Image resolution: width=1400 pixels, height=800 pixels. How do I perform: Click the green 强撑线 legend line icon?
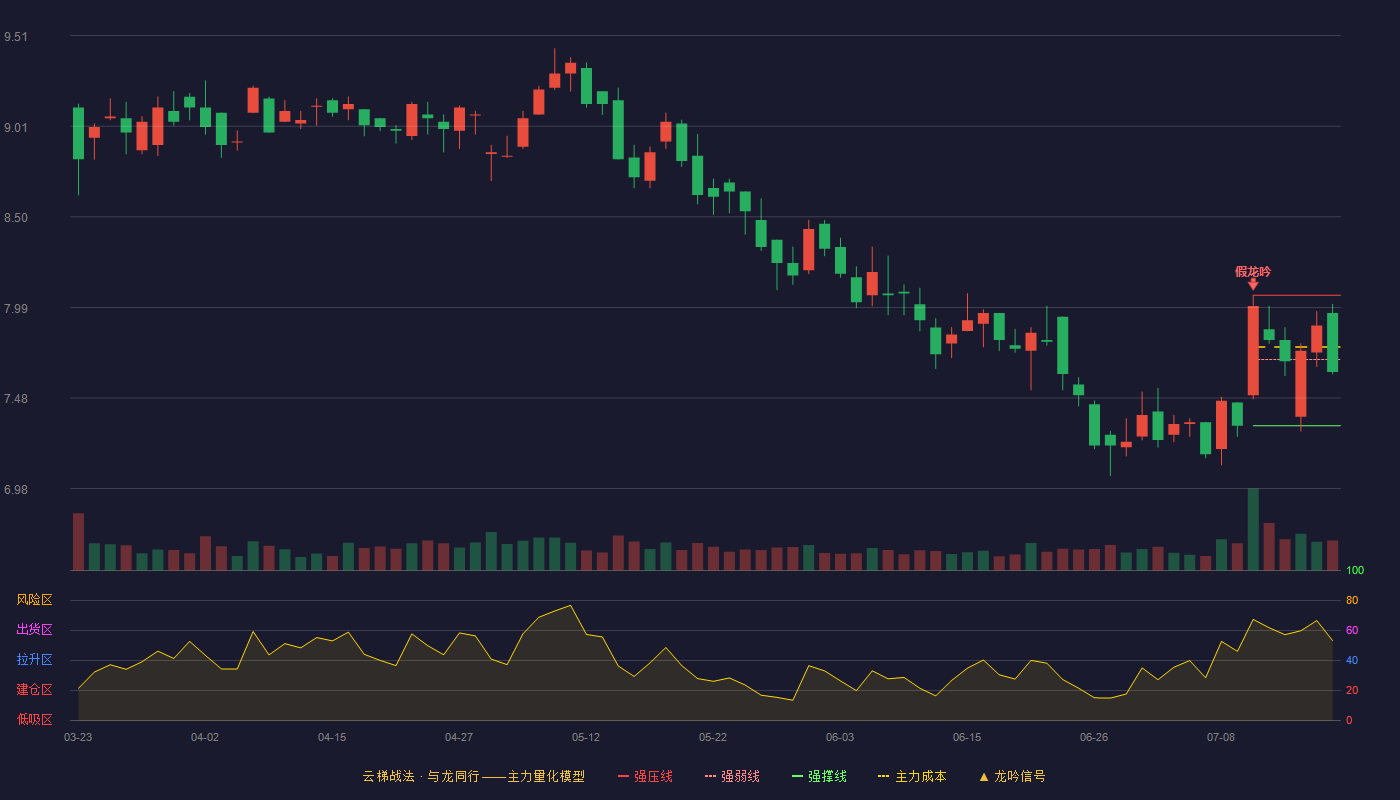798,776
